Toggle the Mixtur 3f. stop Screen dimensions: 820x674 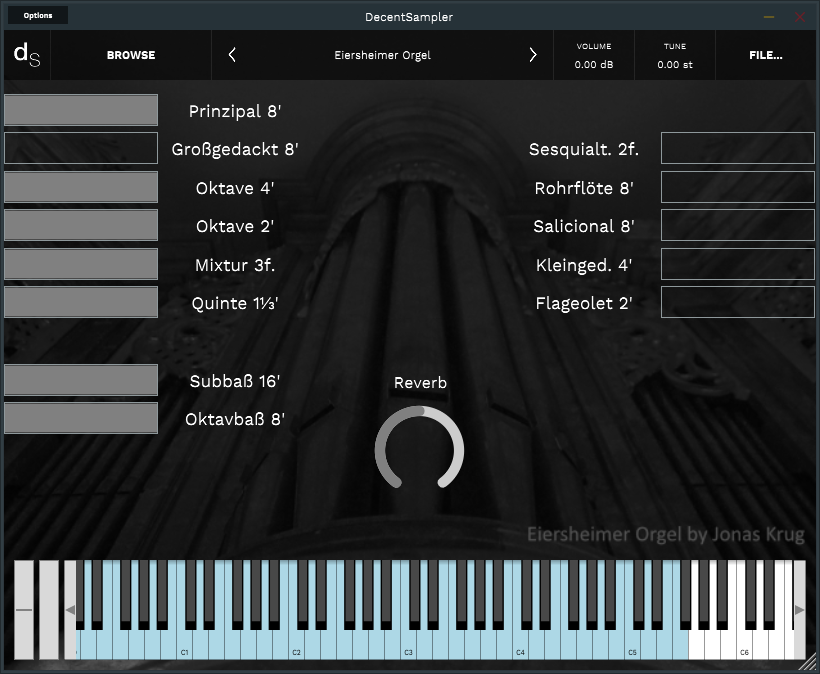pyautogui.click(x=81, y=264)
